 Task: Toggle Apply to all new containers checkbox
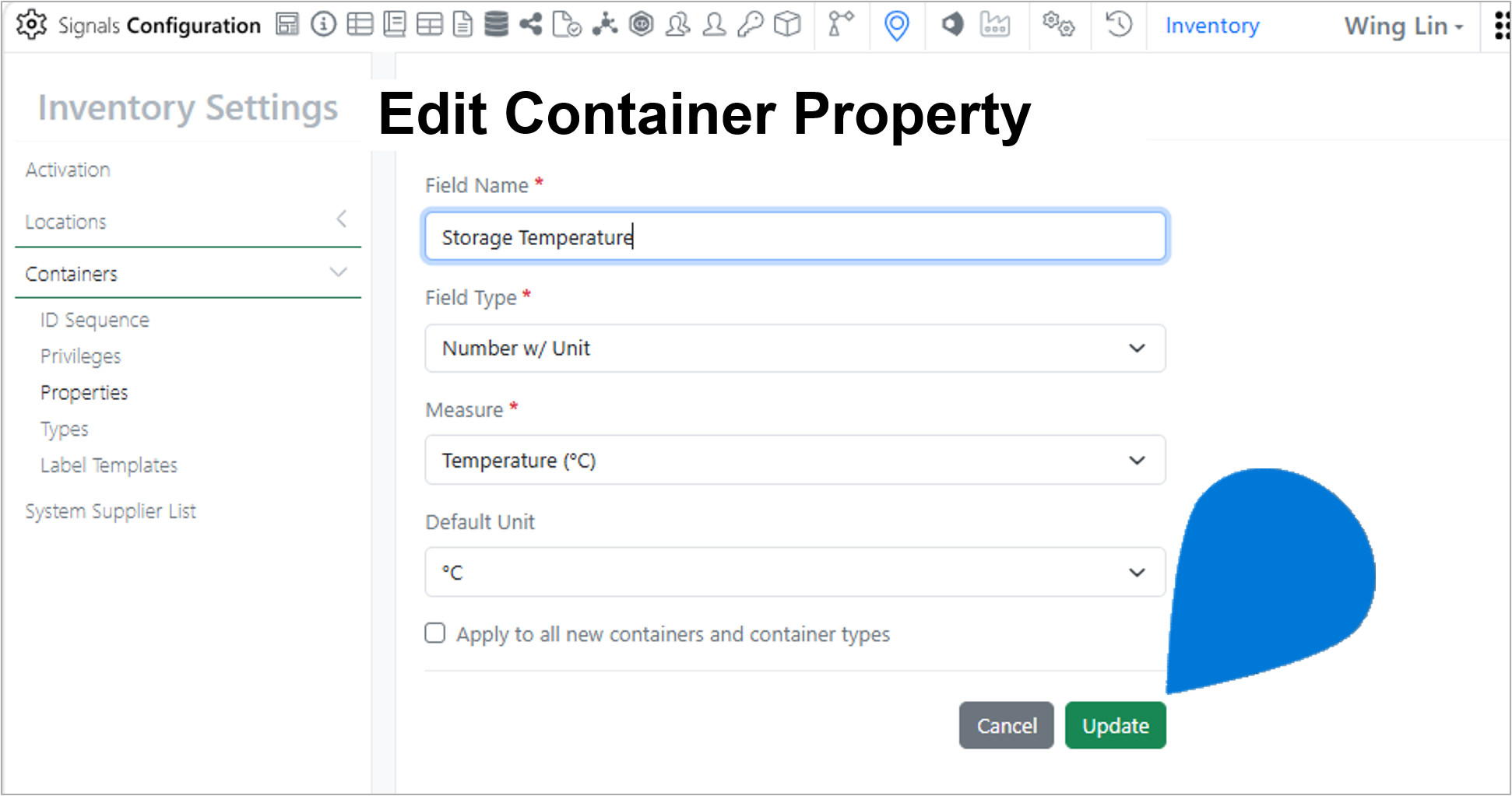pyautogui.click(x=435, y=633)
